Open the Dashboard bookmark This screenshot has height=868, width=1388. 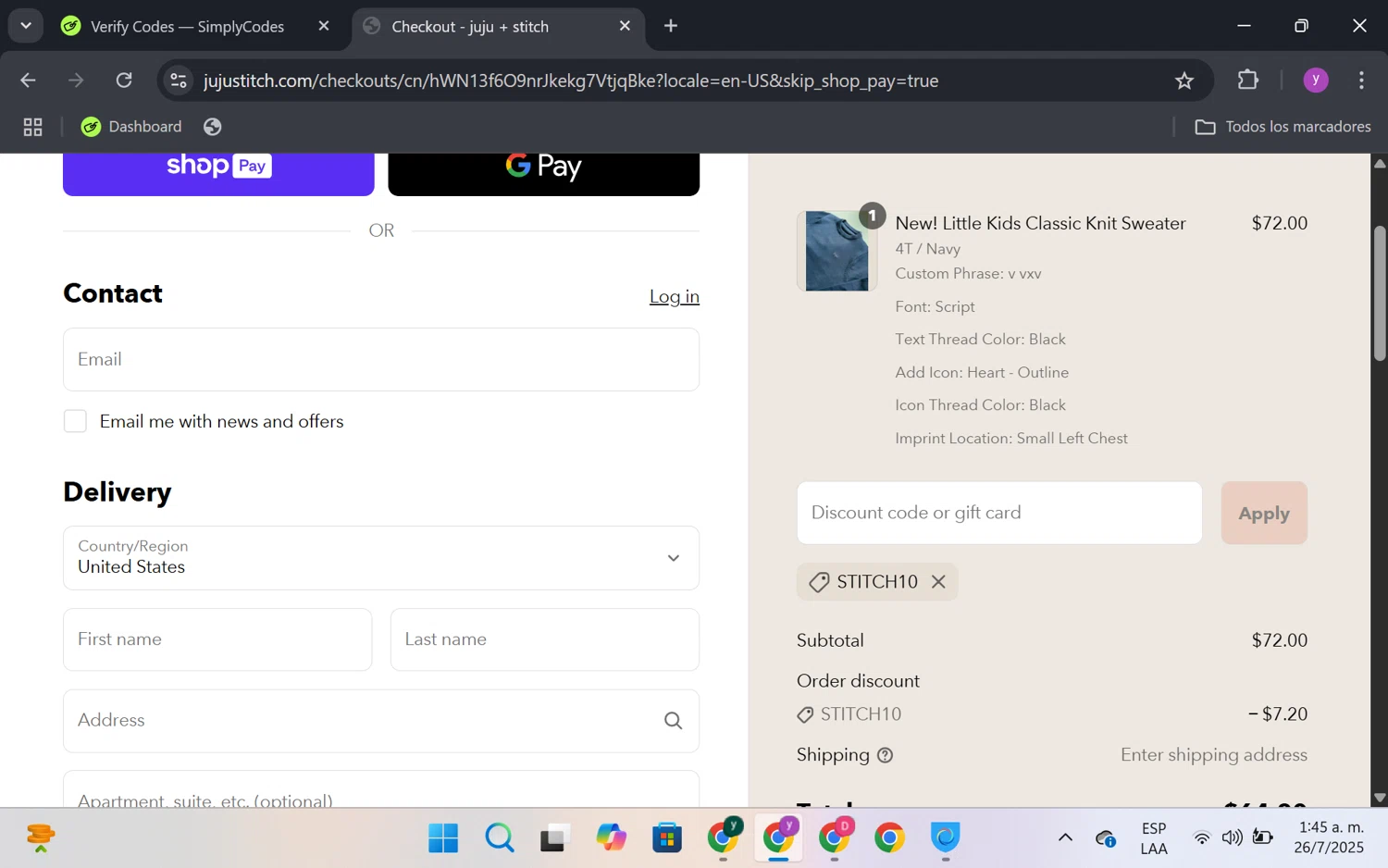pyautogui.click(x=131, y=127)
